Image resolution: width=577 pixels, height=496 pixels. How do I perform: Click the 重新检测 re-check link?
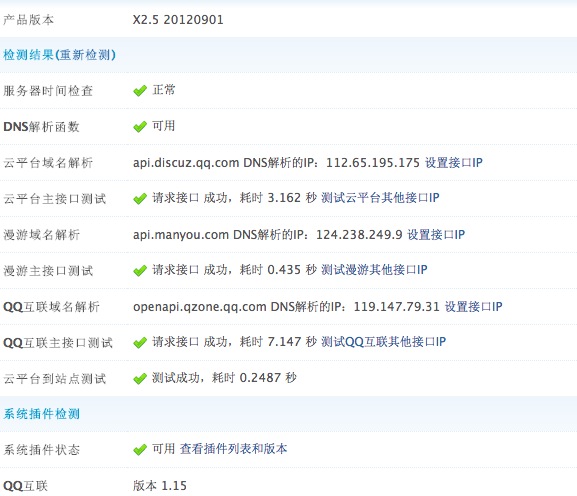pyautogui.click(x=85, y=55)
